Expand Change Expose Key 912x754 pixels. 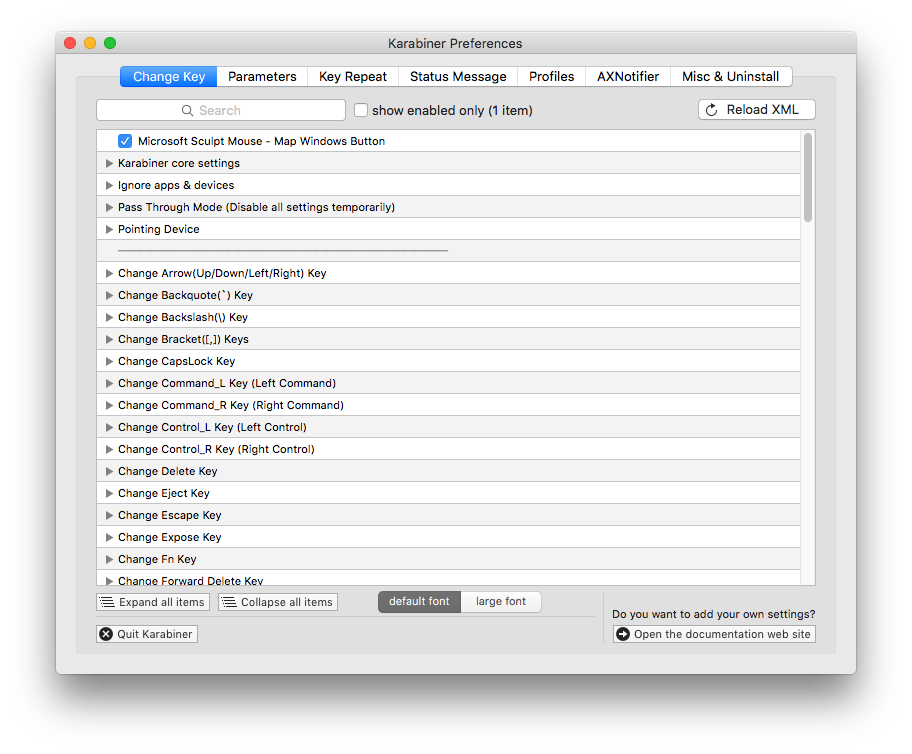pos(109,537)
